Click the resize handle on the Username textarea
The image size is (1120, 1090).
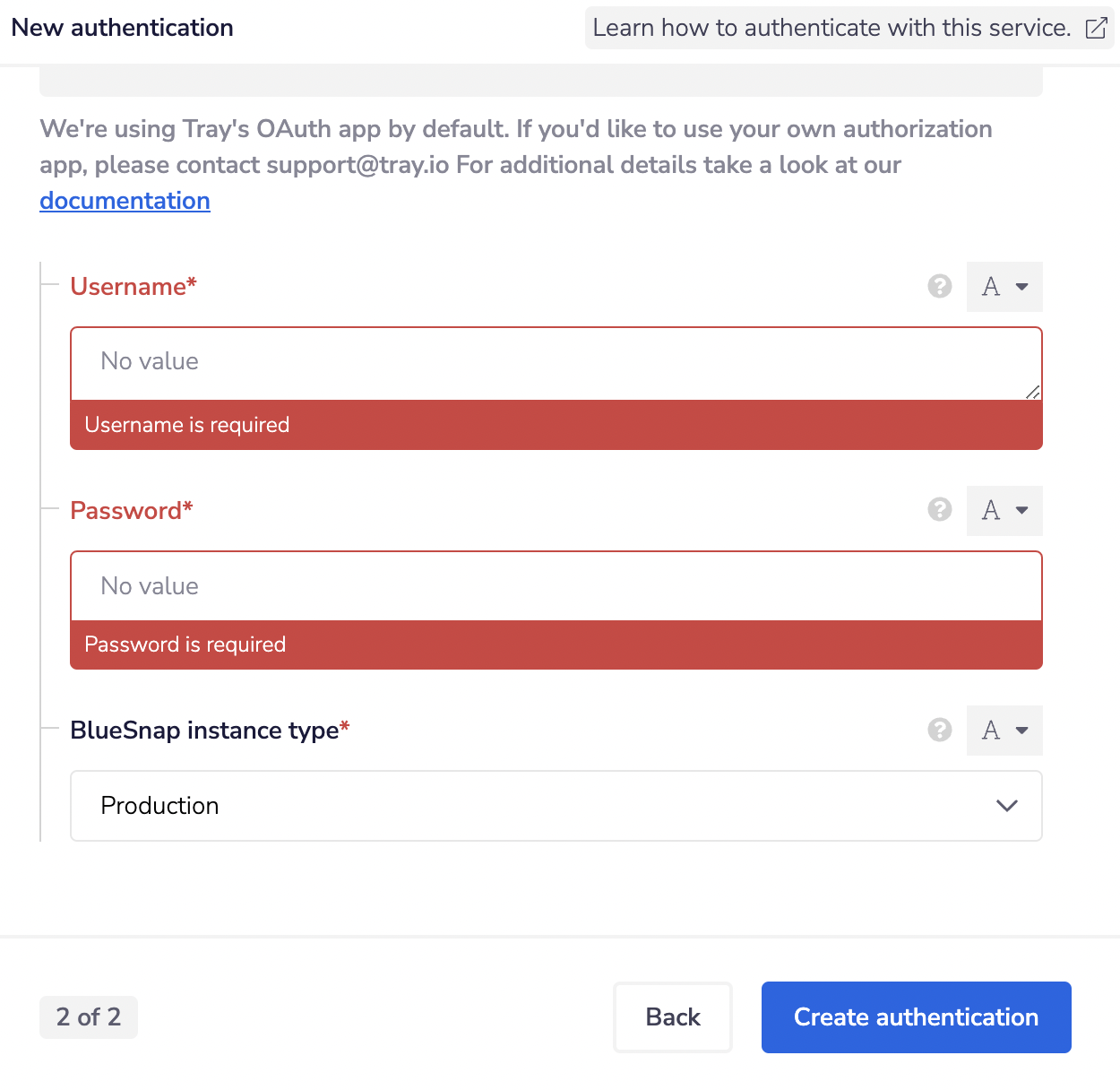pyautogui.click(x=1032, y=392)
